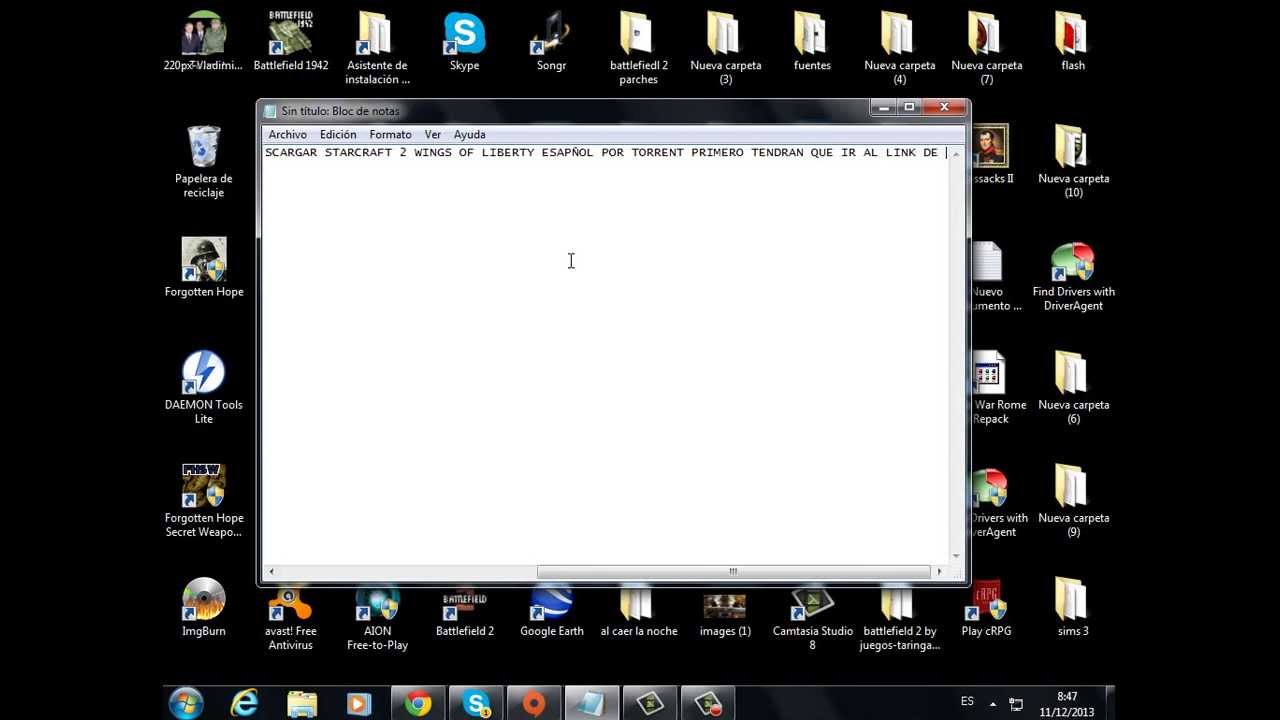This screenshot has height=720, width=1280.
Task: Select the battlefiedl 2 parches folder
Action: point(638,48)
